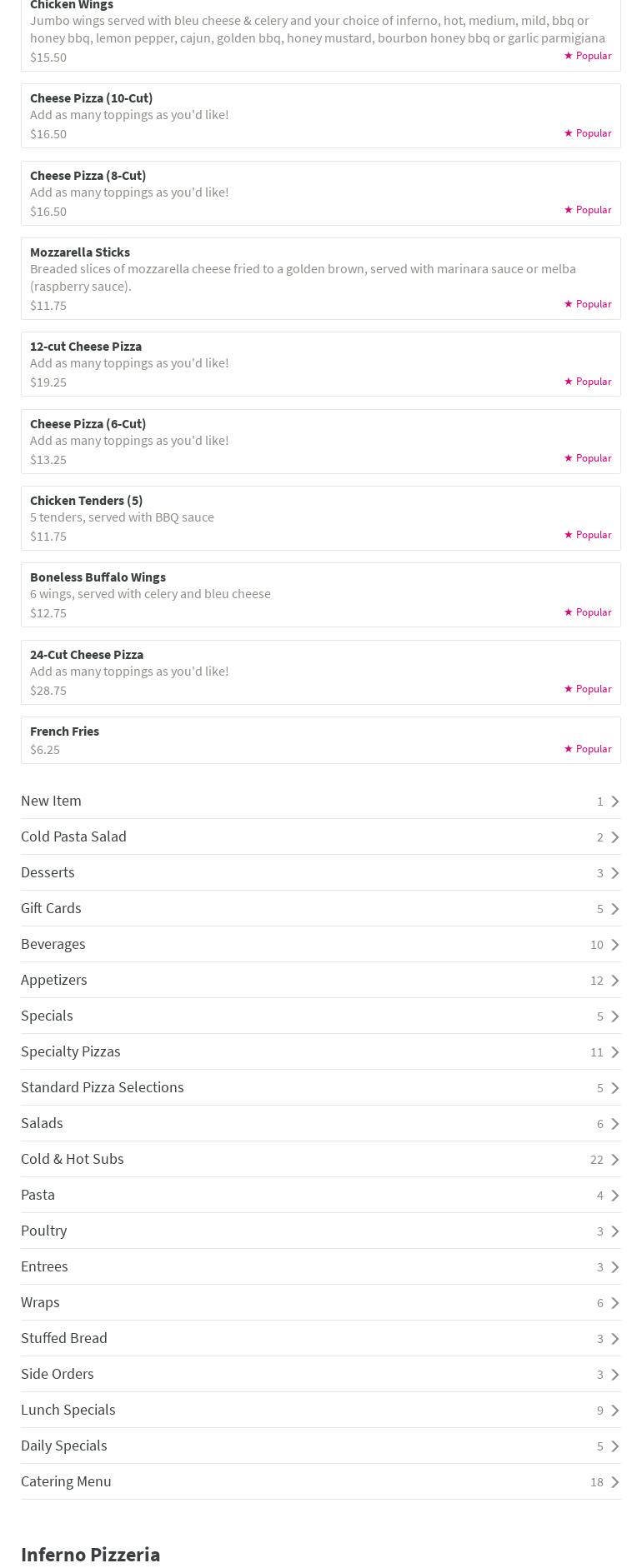Choose the Cheese Pizza (10-Cut) item
Viewport: 642px width, 1568px height.
pyautogui.click(x=320, y=116)
